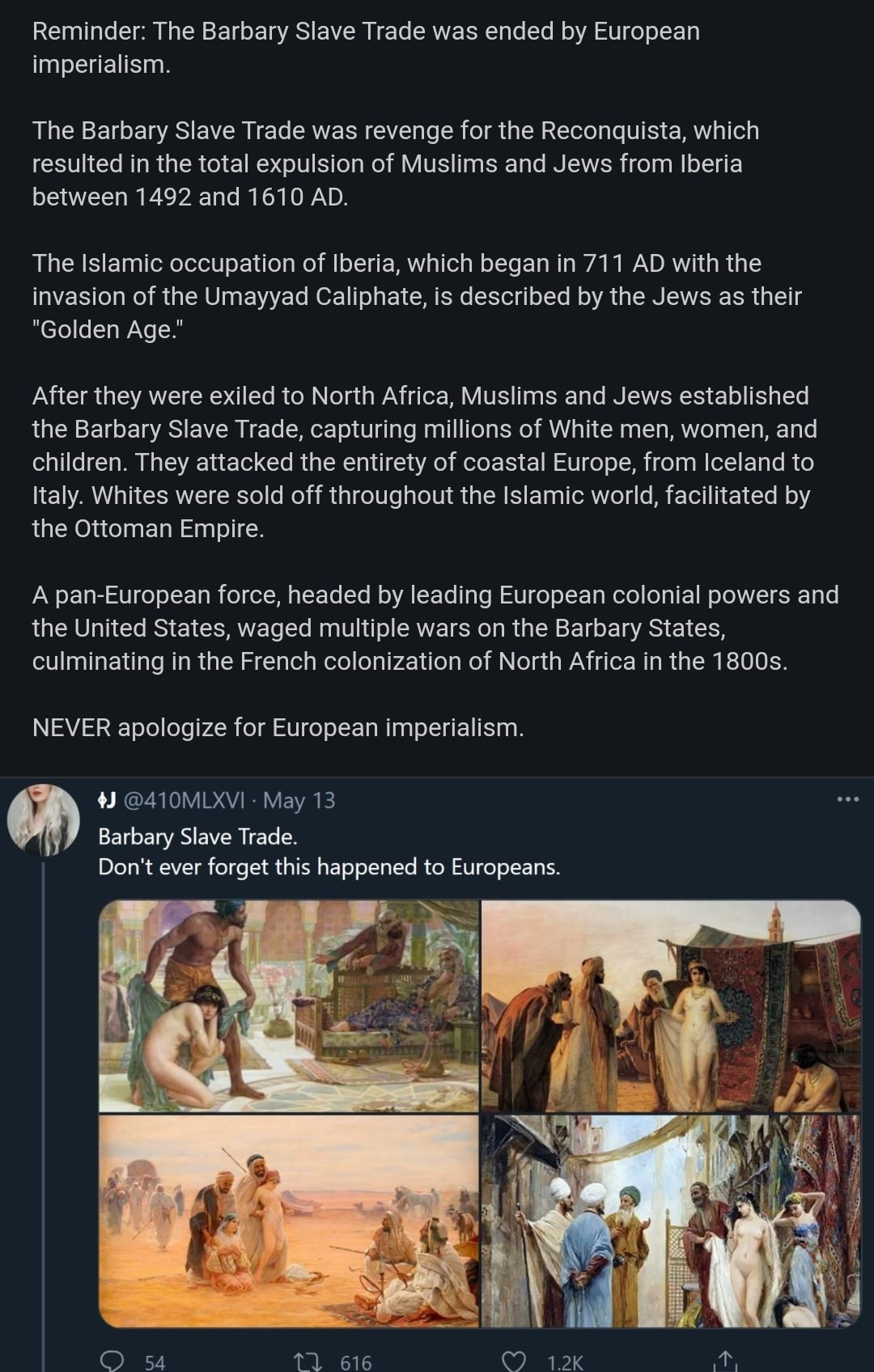
Task: Select the 616 retweets count
Action: point(356,1362)
